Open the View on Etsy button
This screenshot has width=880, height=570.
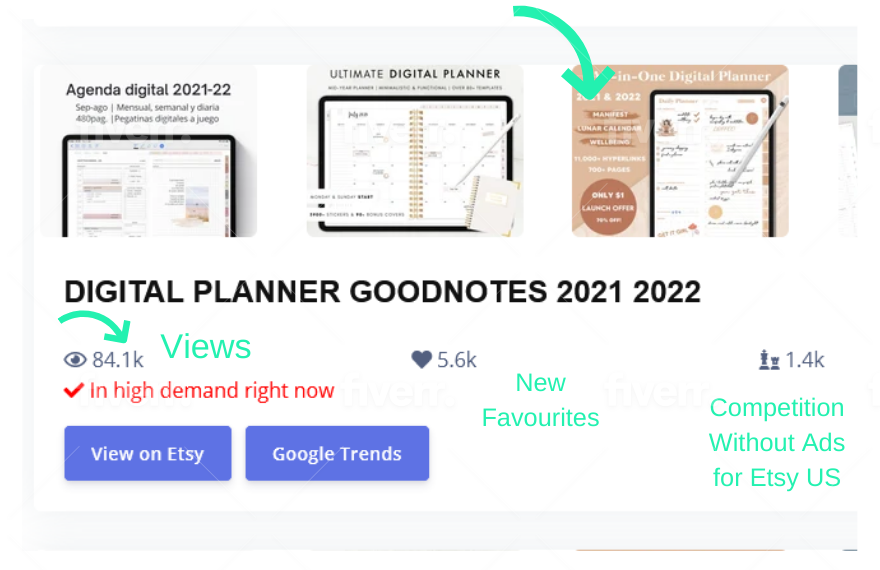coord(148,453)
